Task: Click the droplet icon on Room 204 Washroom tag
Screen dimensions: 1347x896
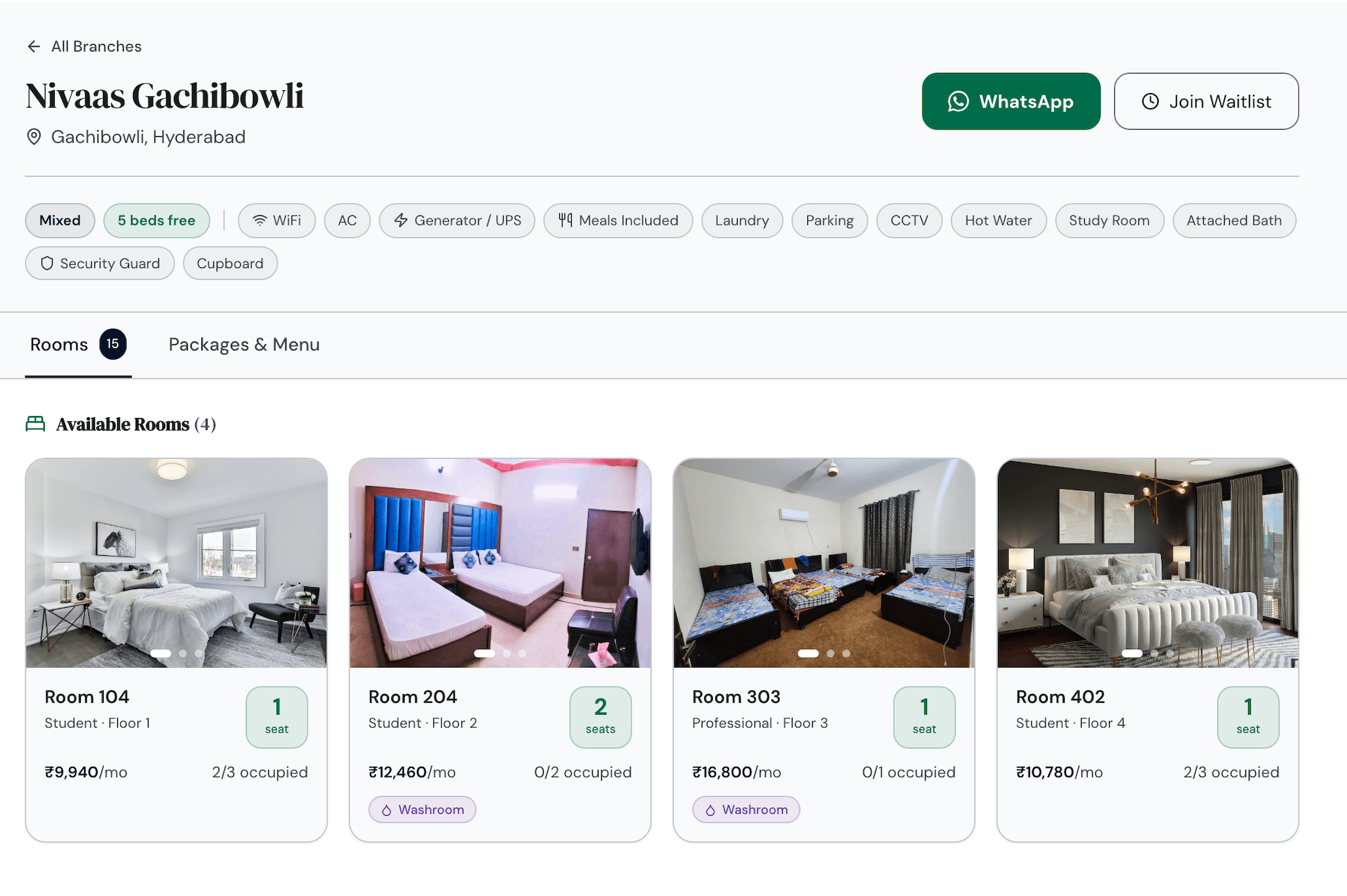Action: tap(387, 810)
